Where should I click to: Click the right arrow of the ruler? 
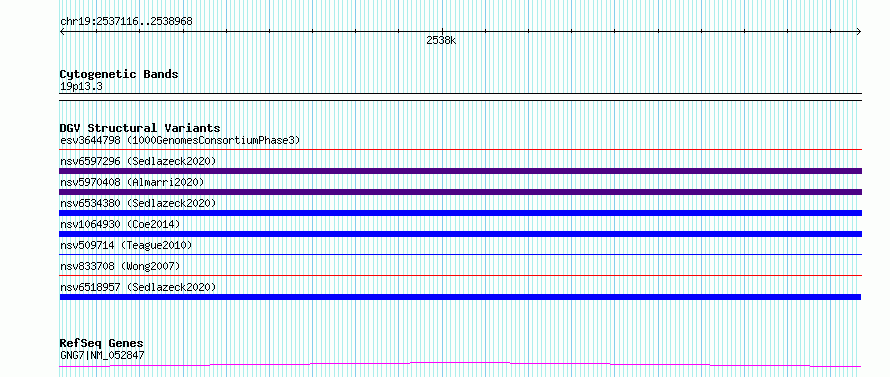(x=858, y=32)
